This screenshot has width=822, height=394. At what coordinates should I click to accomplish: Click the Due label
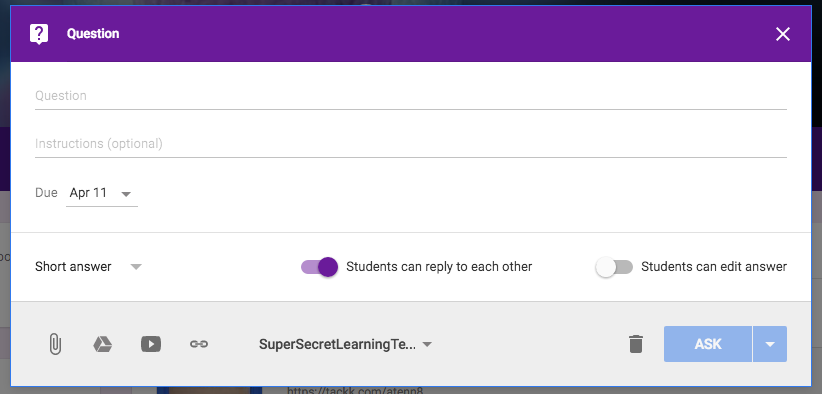[x=46, y=193]
